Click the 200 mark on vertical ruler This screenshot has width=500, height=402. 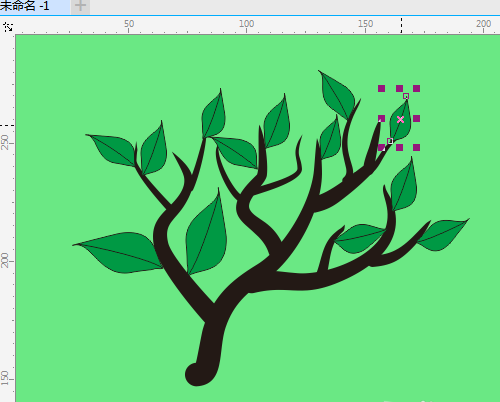tap(5, 260)
